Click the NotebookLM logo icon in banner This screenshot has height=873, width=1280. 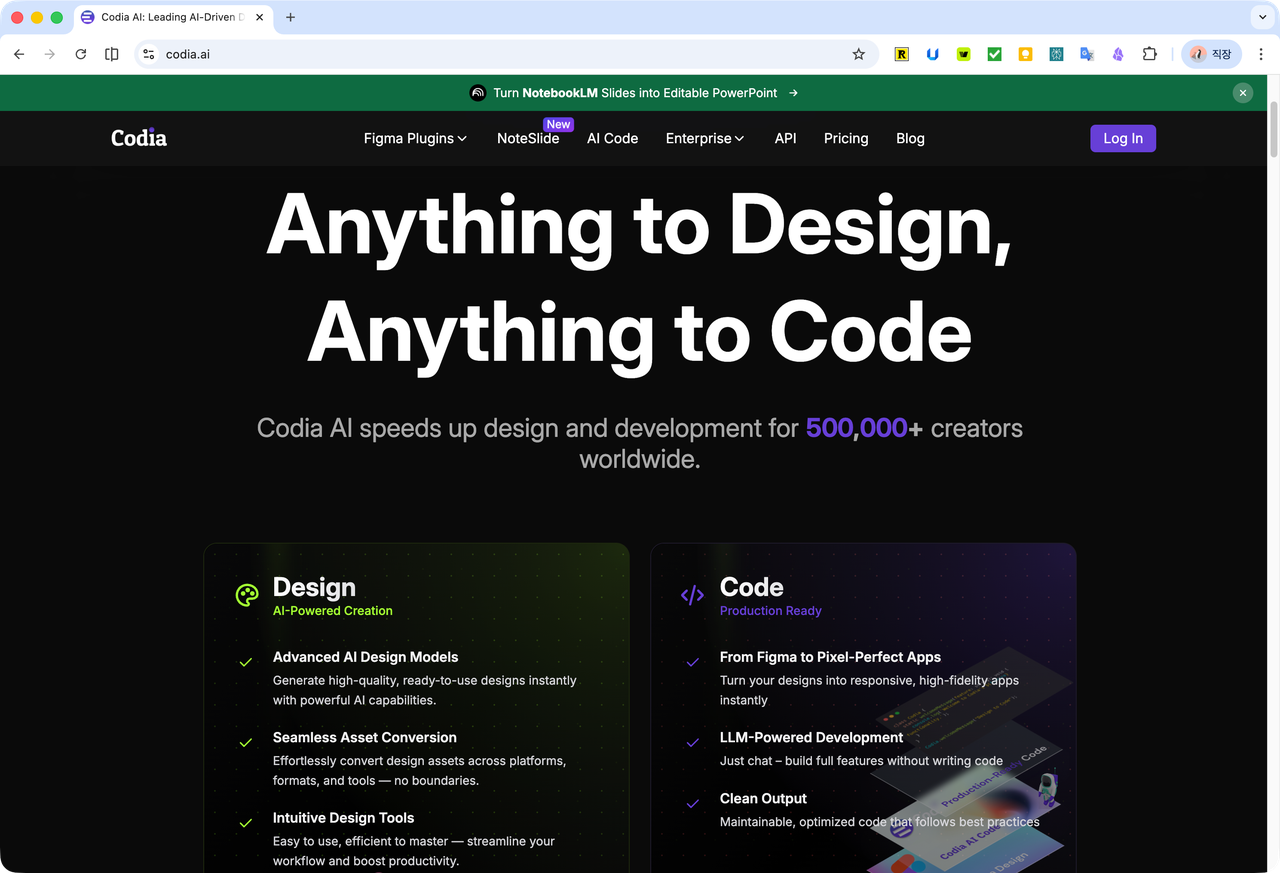pyautogui.click(x=478, y=93)
